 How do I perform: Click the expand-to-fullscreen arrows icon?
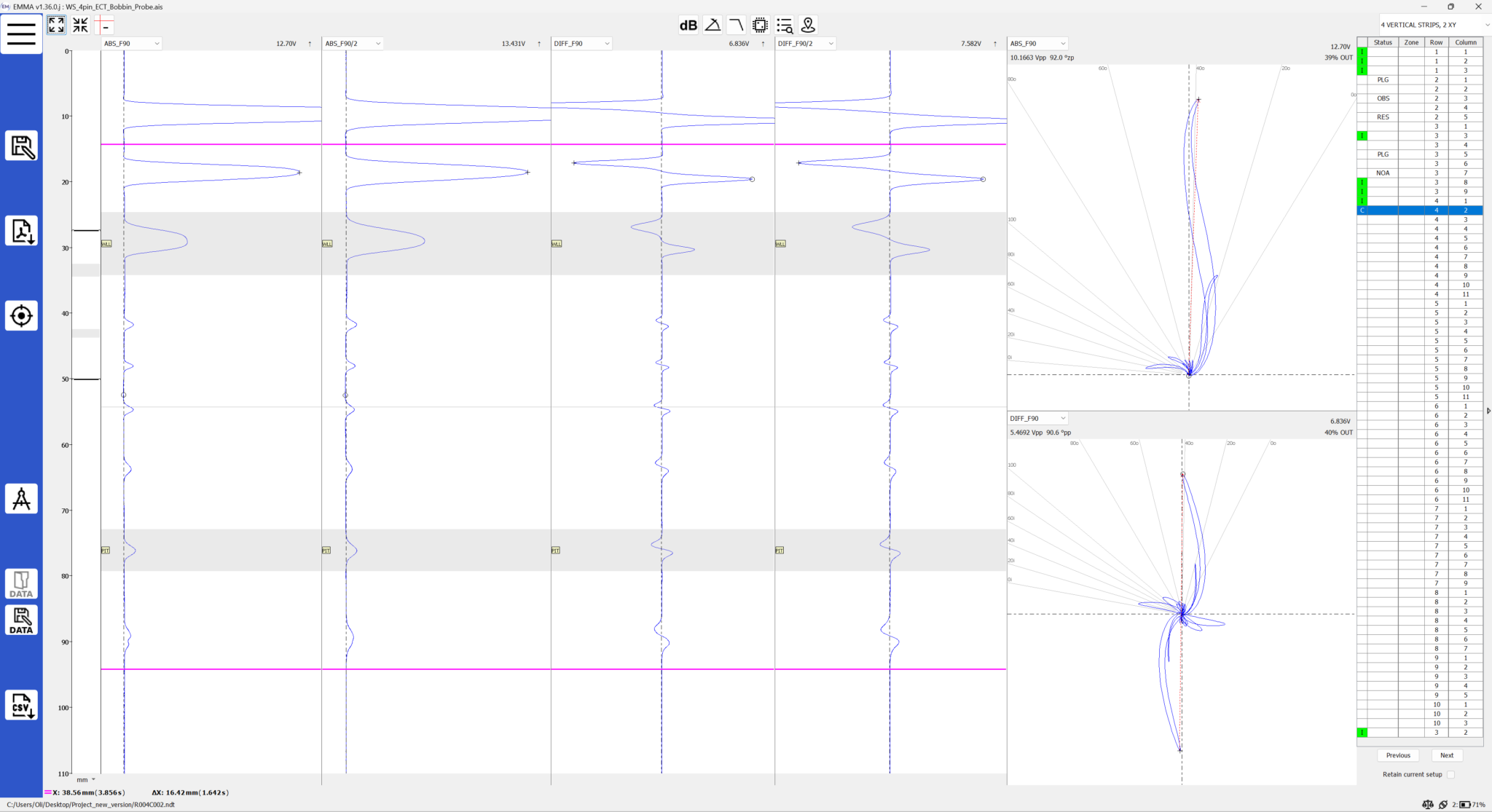(56, 25)
